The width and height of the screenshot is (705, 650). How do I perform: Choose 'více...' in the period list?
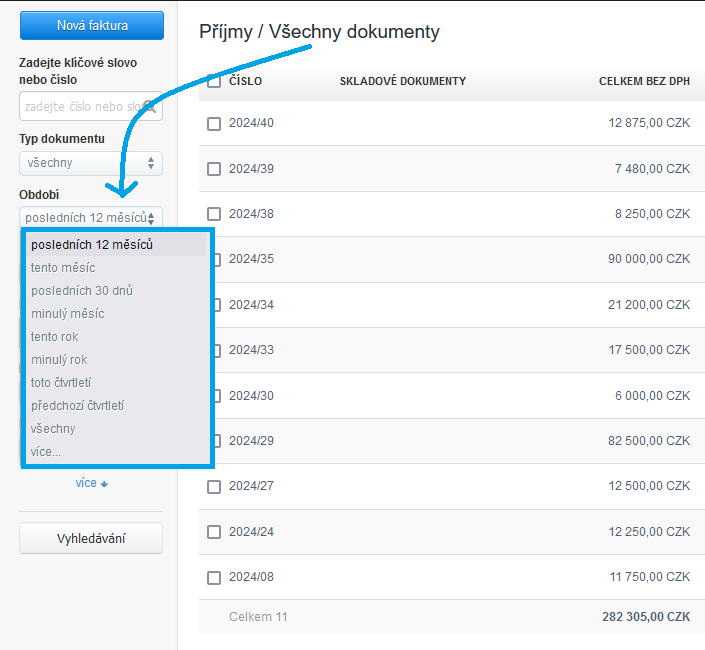45,451
